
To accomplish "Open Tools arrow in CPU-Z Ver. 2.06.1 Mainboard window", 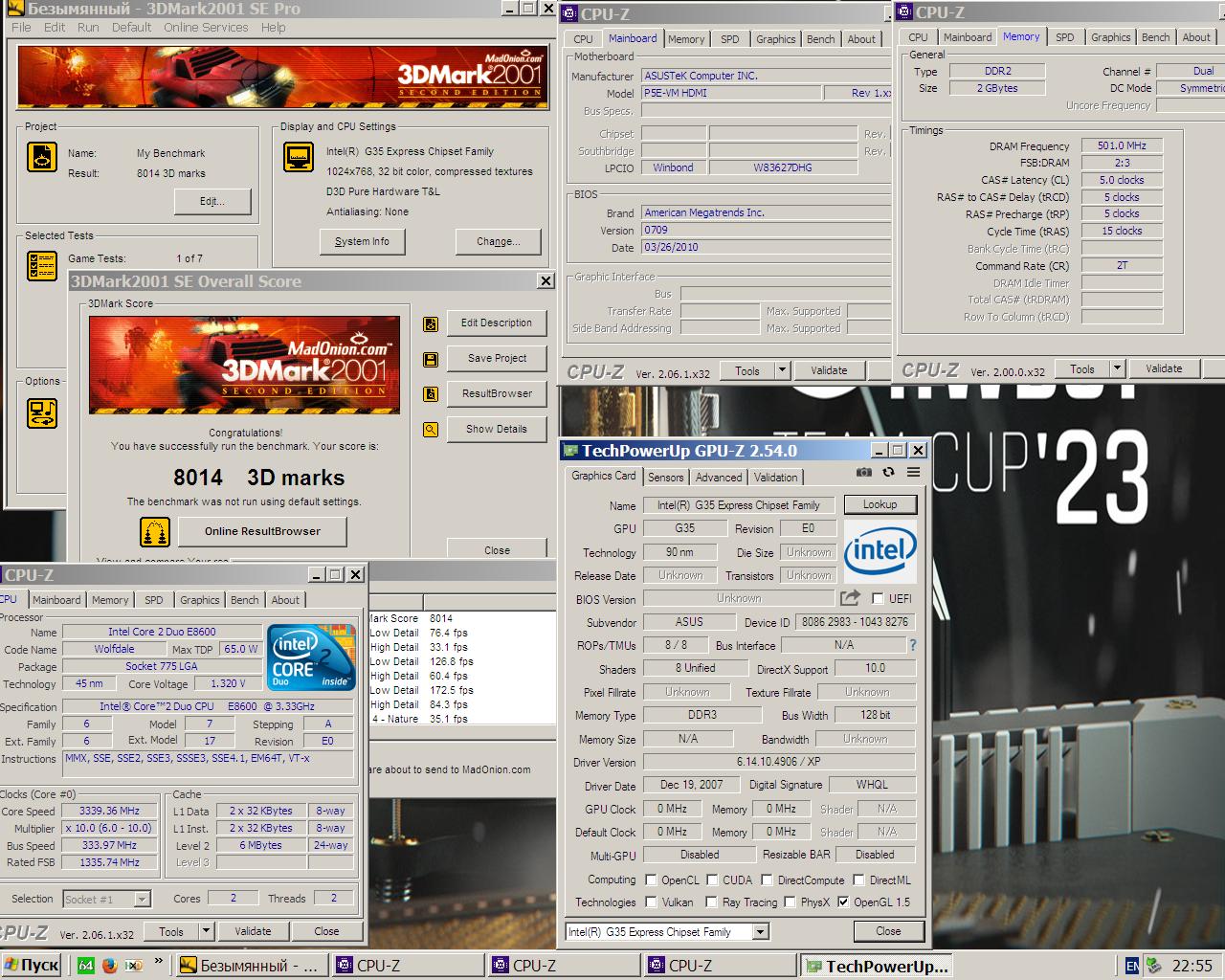I will tap(782, 370).
